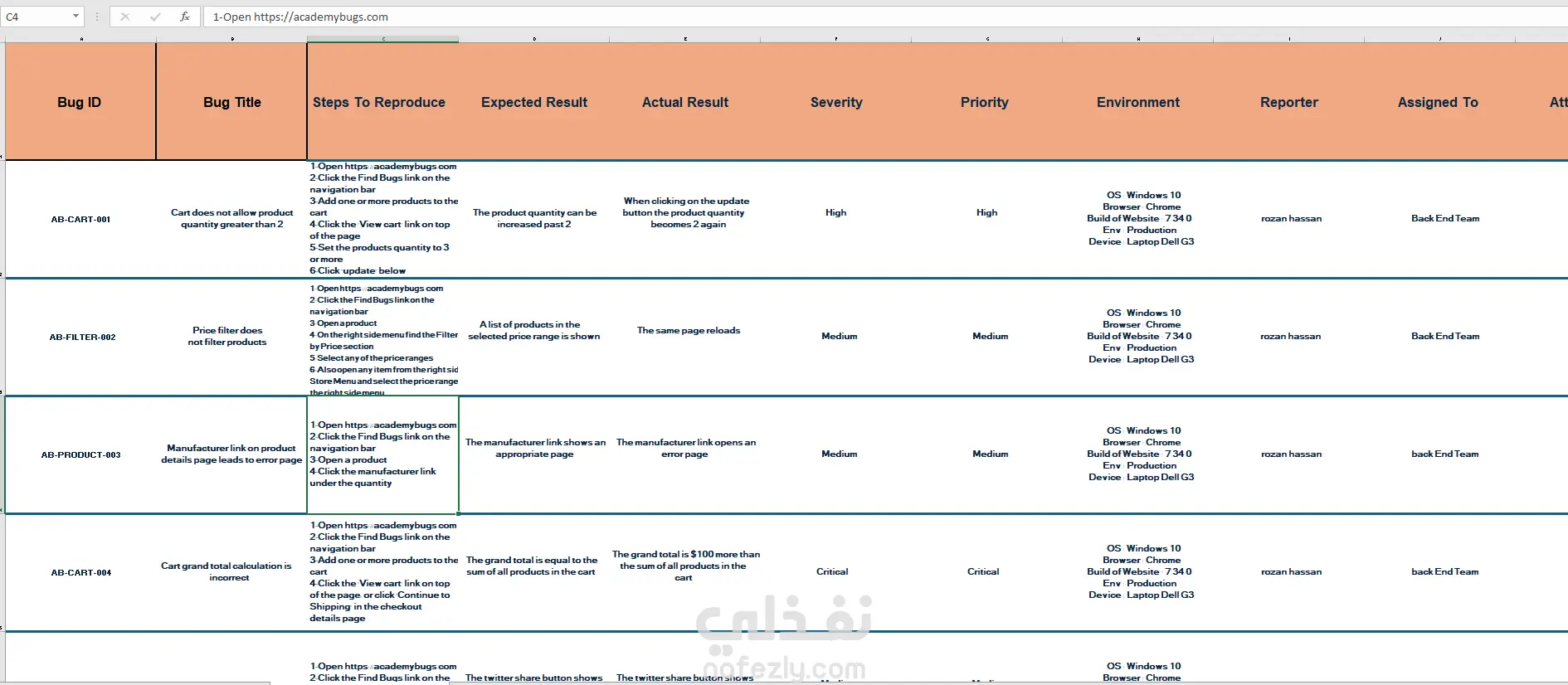The height and width of the screenshot is (685, 1568).
Task: Click actual result 'When clicking on the update button'
Action: [686, 212]
